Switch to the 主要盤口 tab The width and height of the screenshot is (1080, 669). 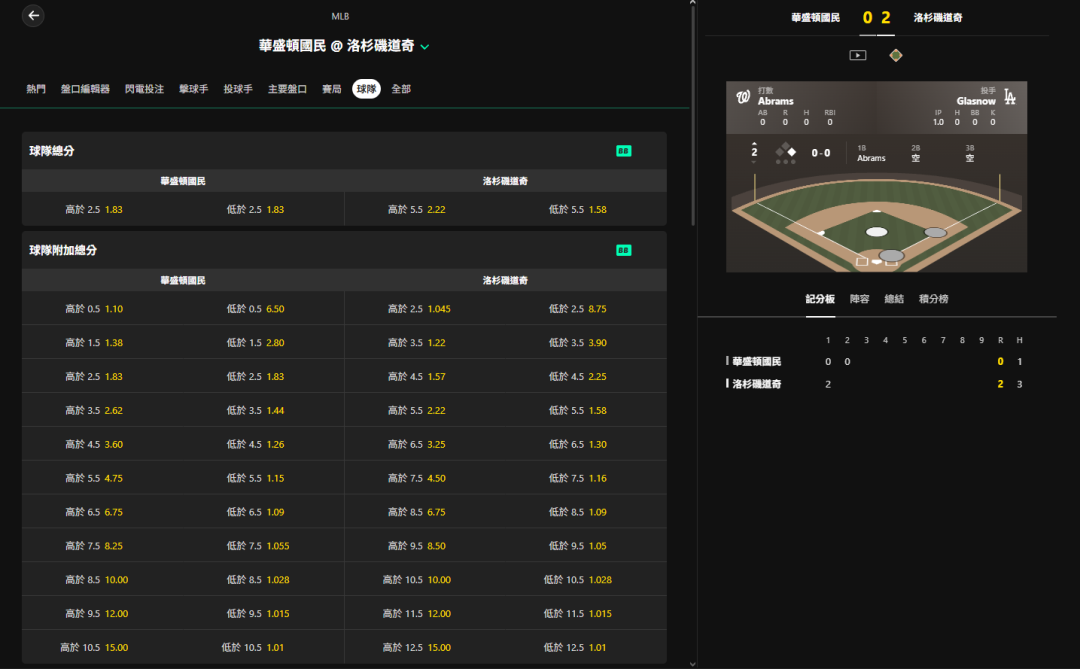[x=287, y=89]
